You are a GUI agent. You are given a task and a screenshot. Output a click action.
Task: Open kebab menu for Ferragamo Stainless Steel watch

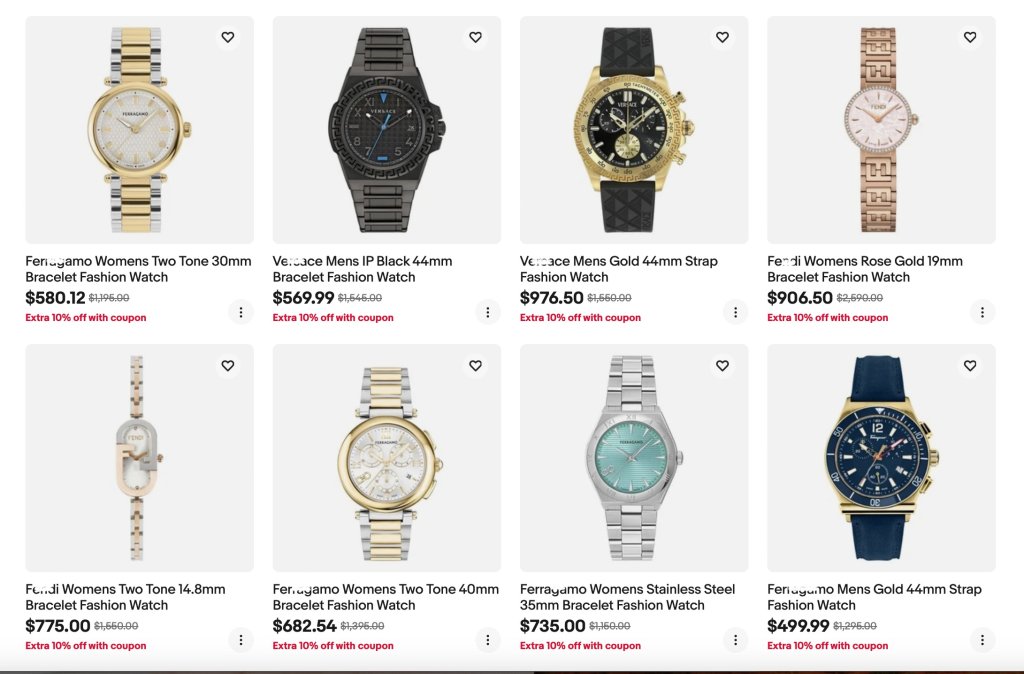[x=735, y=640]
